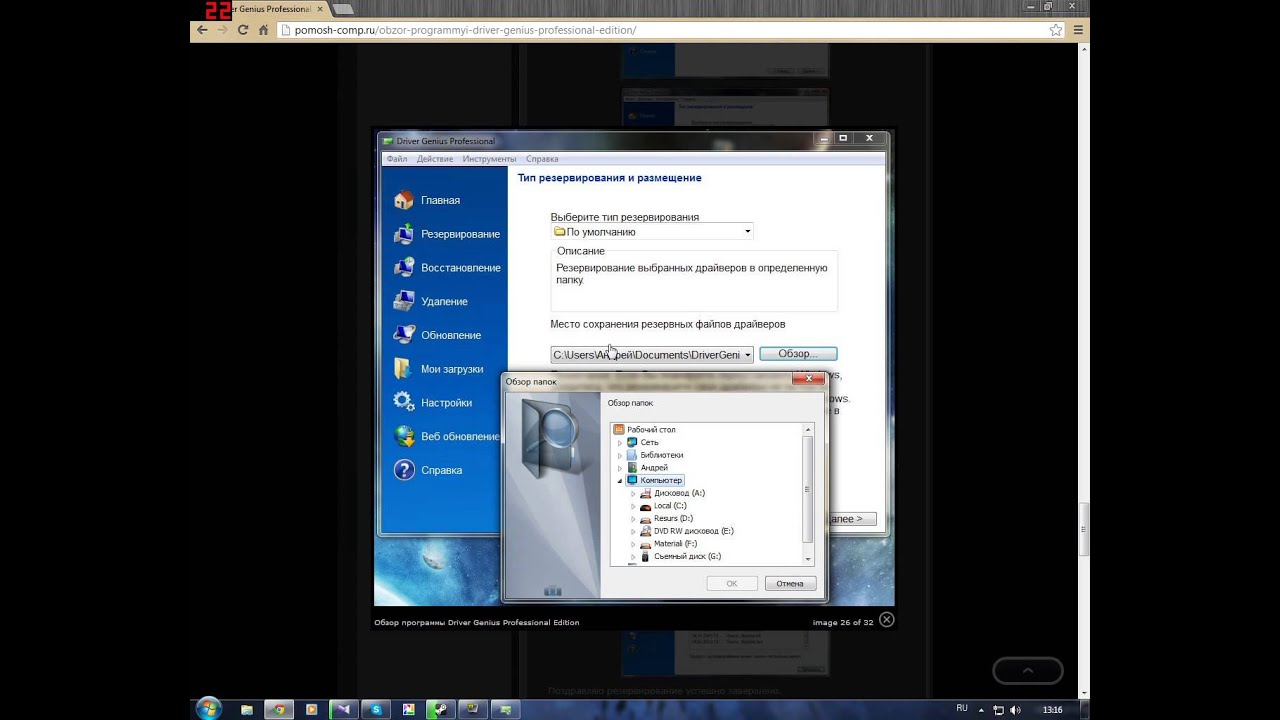The height and width of the screenshot is (720, 1280).
Task: Select Дисковод (A:) in the folder tree
Action: pyautogui.click(x=679, y=493)
